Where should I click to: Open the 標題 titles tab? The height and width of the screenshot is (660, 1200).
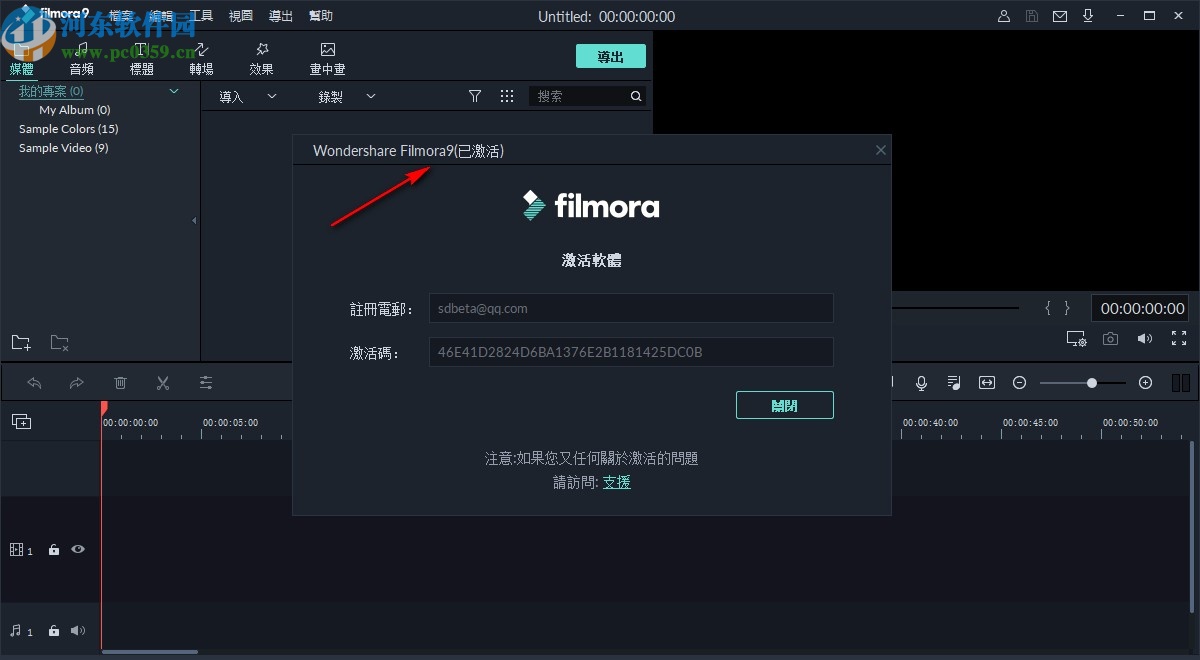[142, 59]
